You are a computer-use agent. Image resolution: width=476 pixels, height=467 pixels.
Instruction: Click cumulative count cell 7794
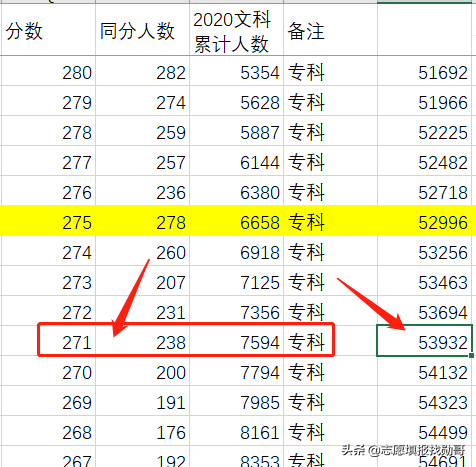point(236,370)
